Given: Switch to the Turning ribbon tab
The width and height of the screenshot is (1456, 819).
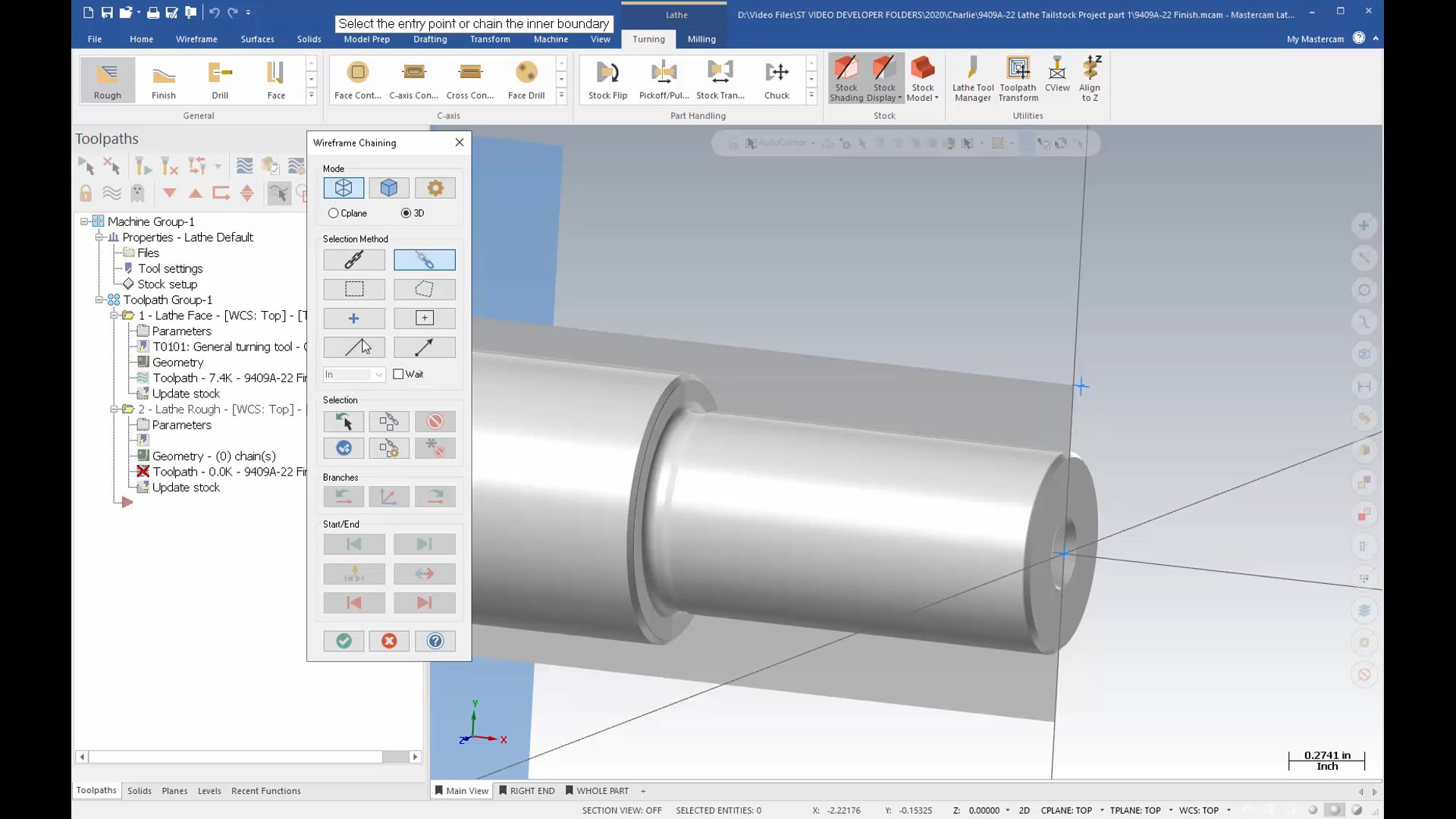Looking at the screenshot, I should pyautogui.click(x=647, y=38).
